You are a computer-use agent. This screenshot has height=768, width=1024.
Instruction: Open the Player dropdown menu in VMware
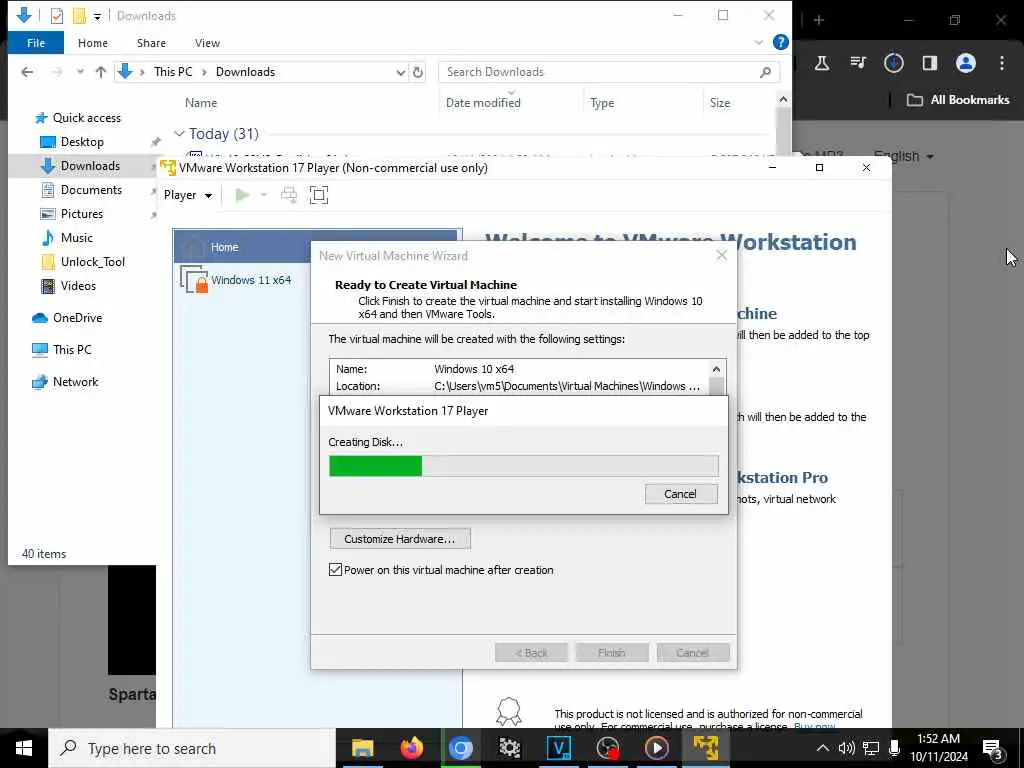(187, 195)
